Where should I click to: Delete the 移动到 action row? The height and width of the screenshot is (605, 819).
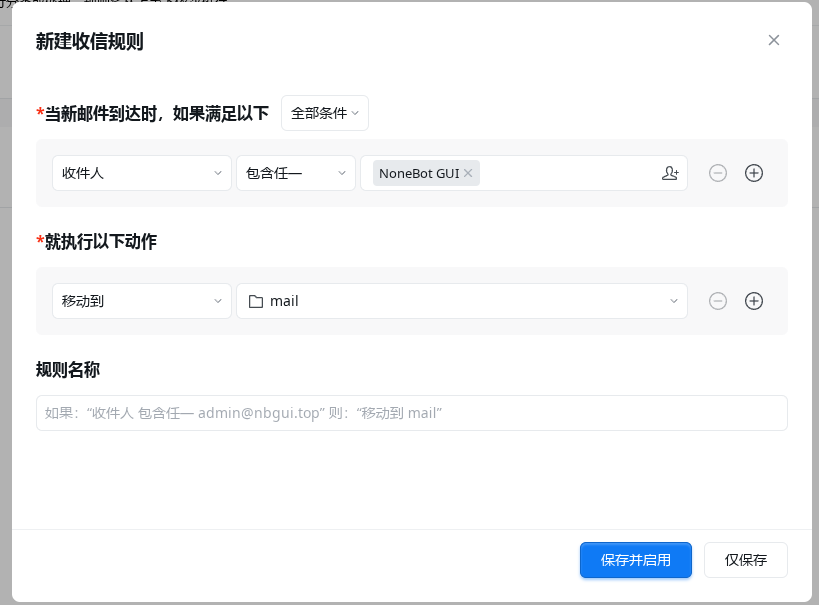(717, 301)
